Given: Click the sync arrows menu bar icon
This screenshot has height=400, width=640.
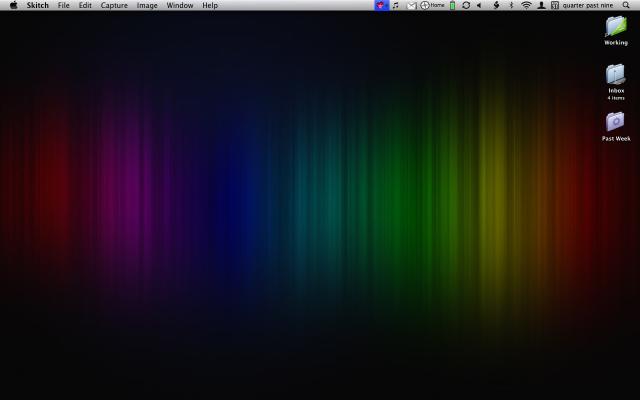Looking at the screenshot, I should [x=466, y=5].
